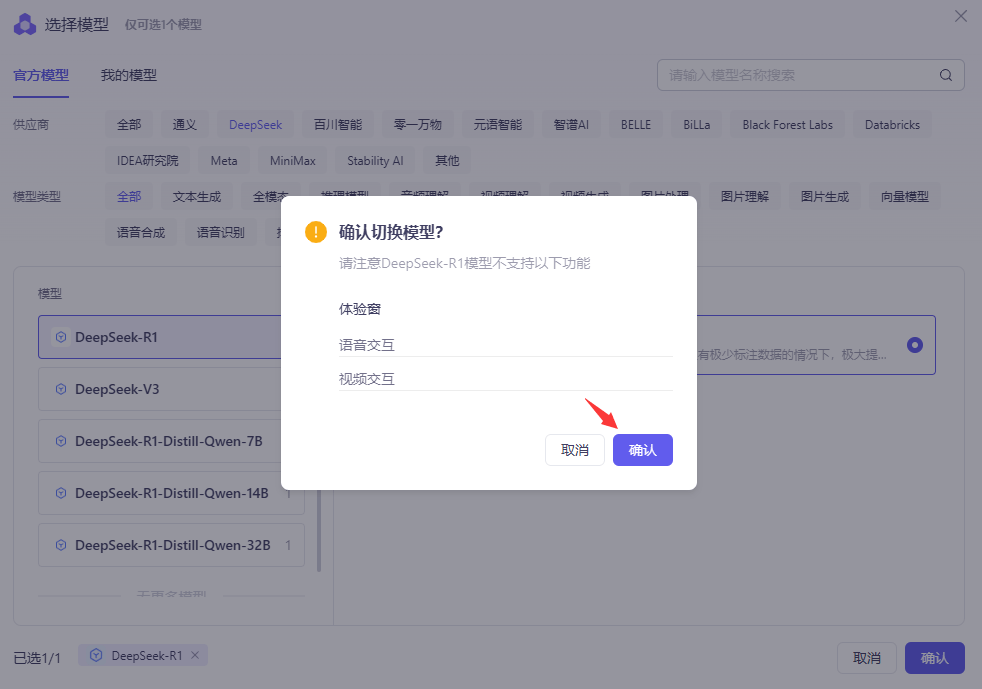Click the search magnifier icon
The width and height of the screenshot is (982, 689).
click(x=946, y=75)
